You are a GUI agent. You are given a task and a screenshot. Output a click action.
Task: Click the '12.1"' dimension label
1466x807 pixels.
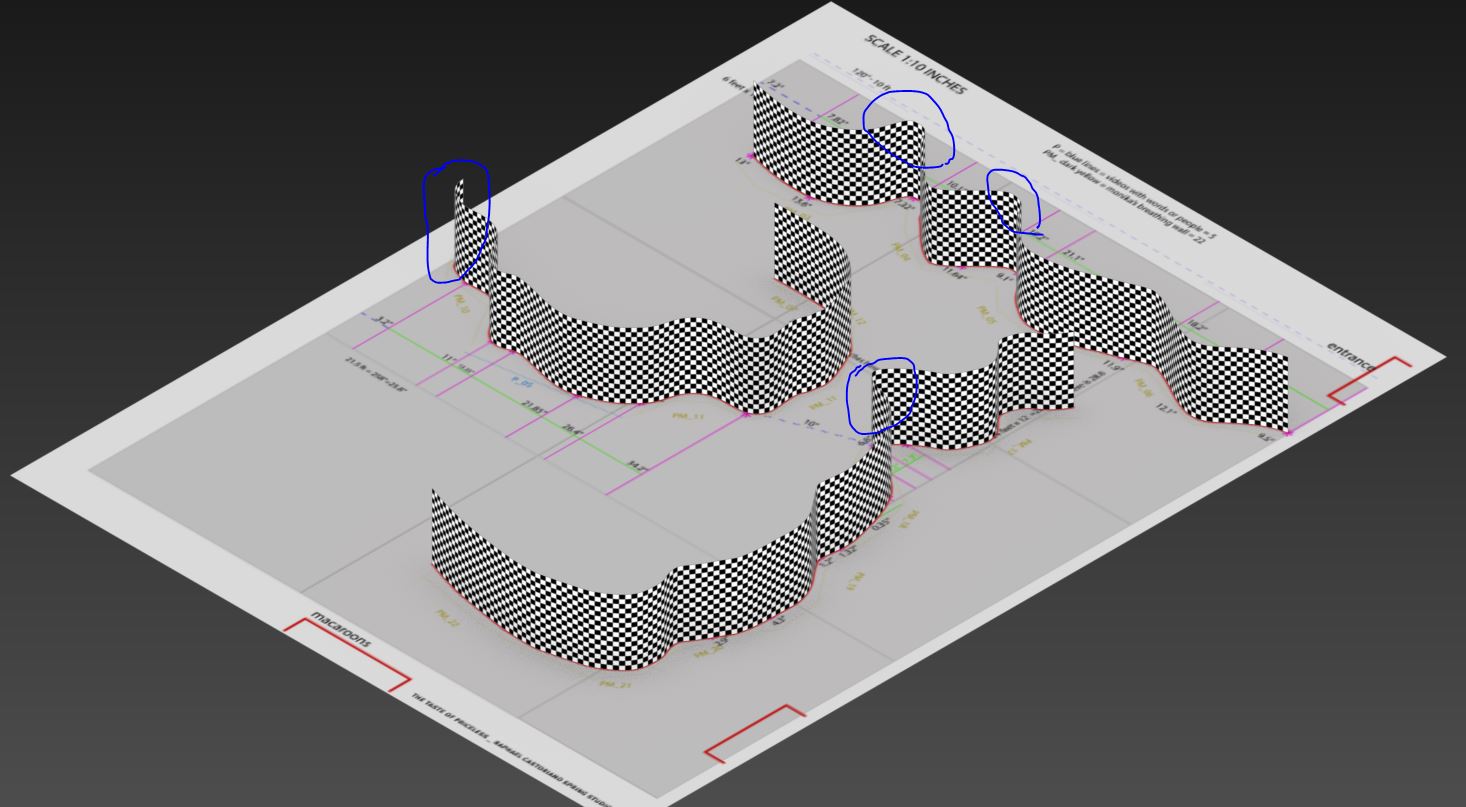point(1166,408)
